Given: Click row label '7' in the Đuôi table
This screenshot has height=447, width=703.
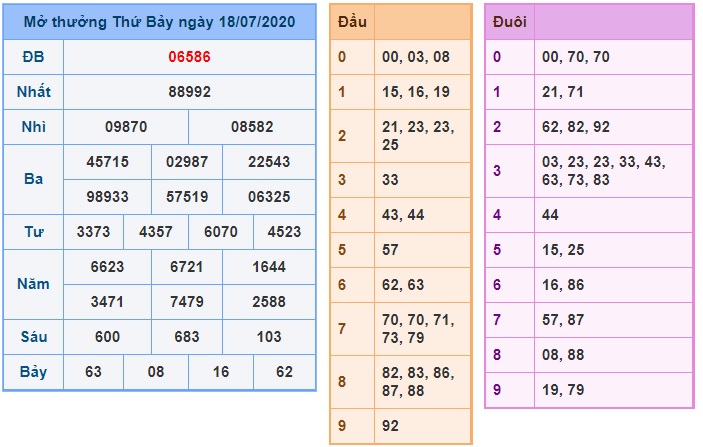Looking at the screenshot, I should tap(497, 320).
